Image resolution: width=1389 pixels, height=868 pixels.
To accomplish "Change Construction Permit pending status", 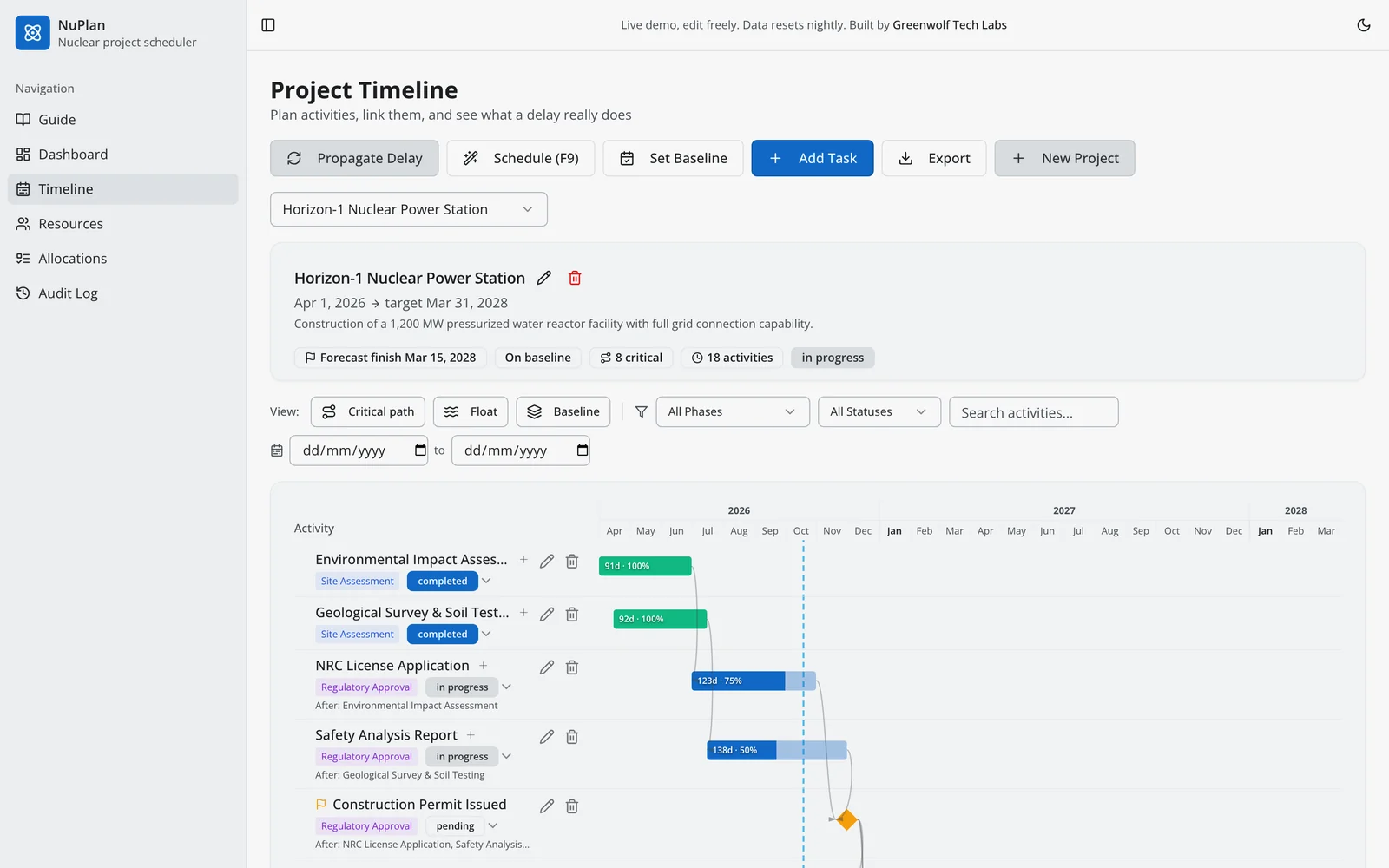I will tap(463, 826).
